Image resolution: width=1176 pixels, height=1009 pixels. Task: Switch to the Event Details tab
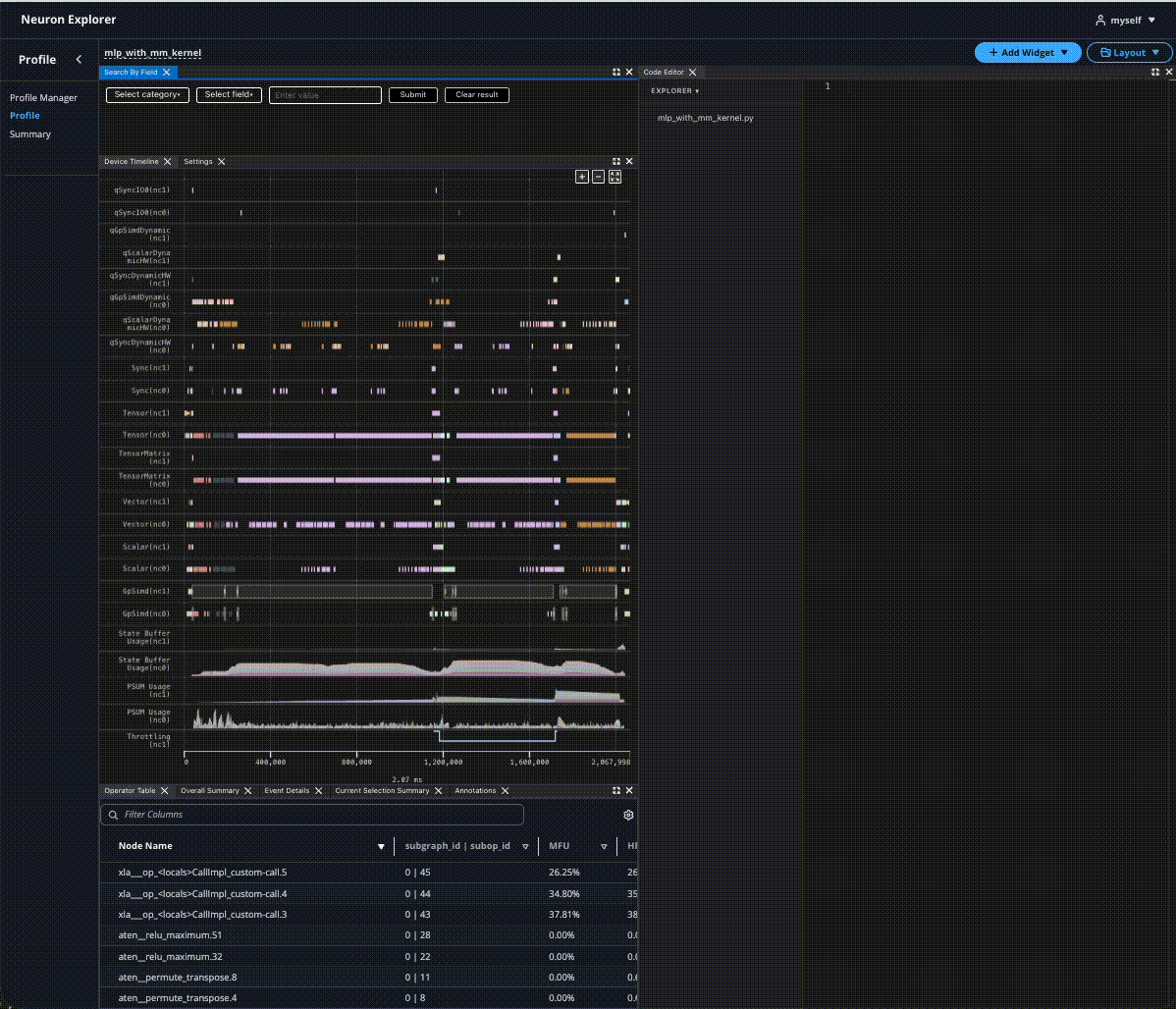pos(287,791)
